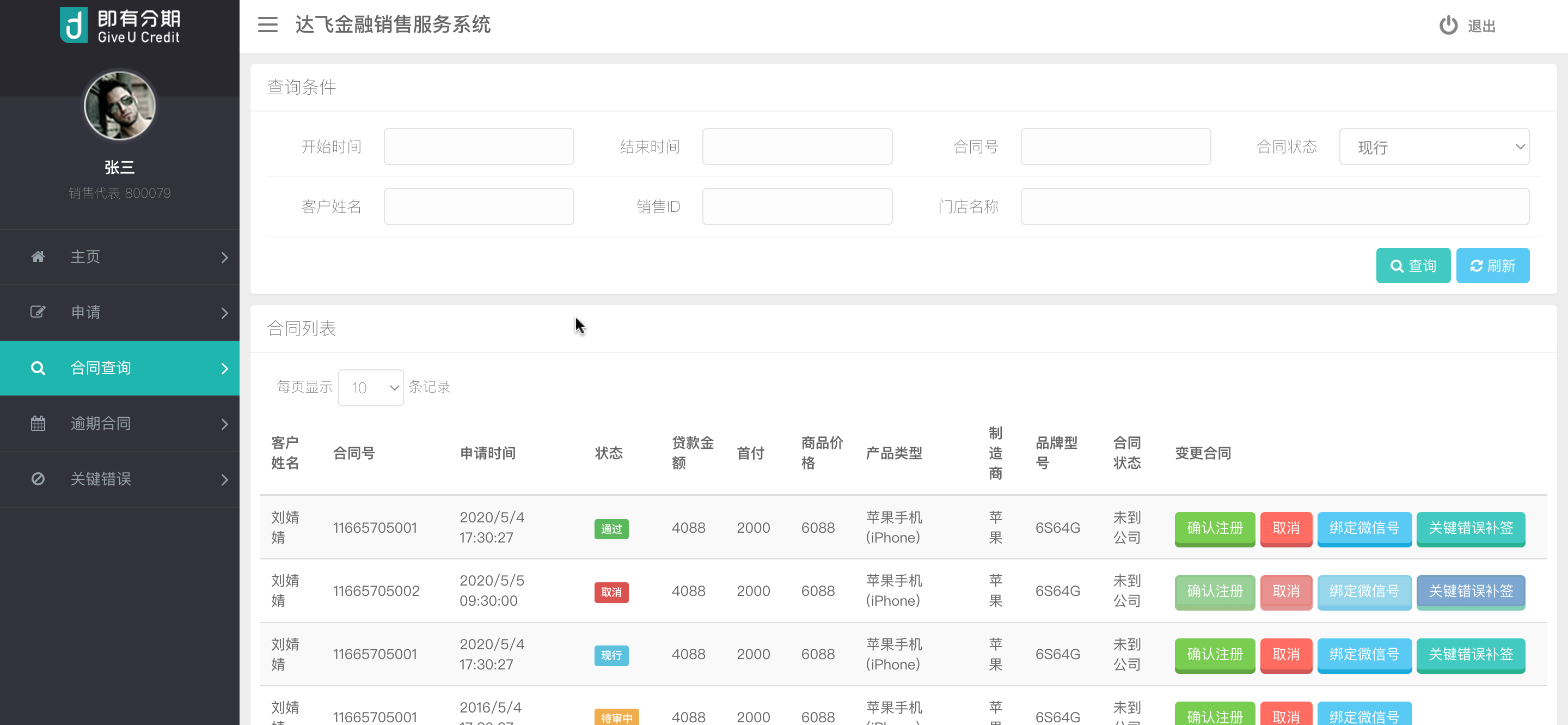Viewport: 1568px width, 725px height.
Task: Expand the 关键错误 chevron arrow
Action: click(x=225, y=480)
